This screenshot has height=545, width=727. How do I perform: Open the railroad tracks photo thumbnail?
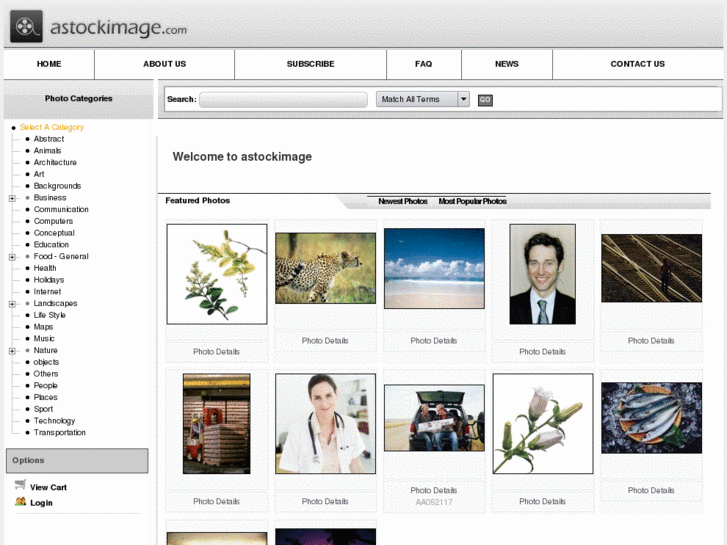coord(651,268)
